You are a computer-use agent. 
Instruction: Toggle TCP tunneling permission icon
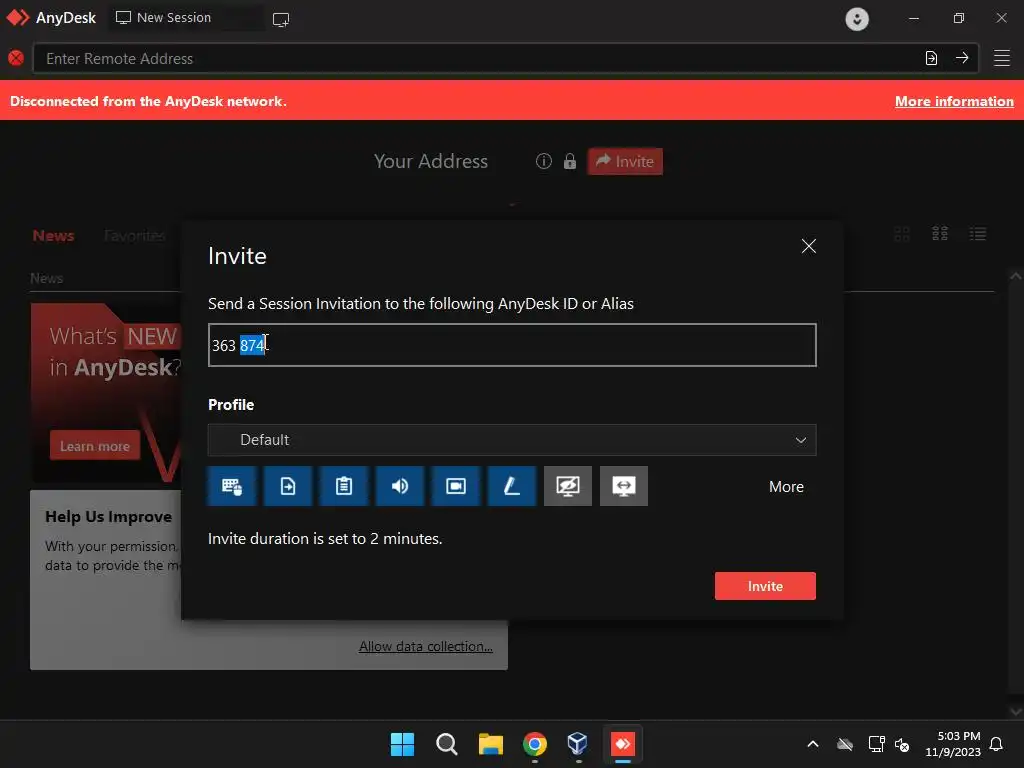click(624, 486)
